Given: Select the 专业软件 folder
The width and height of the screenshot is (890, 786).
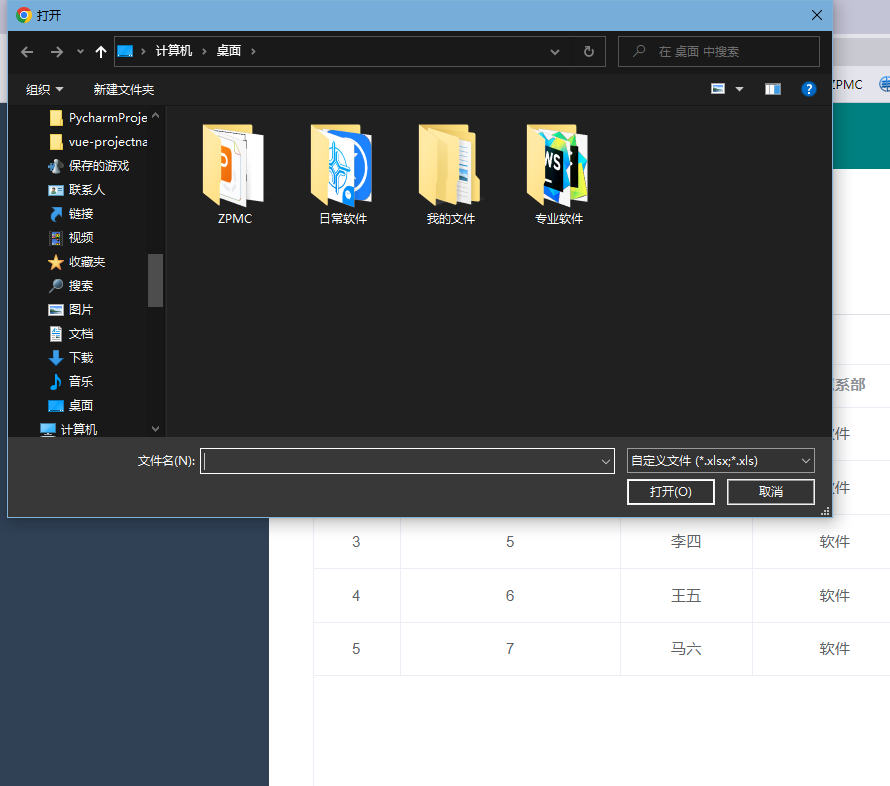Looking at the screenshot, I should click(559, 175).
